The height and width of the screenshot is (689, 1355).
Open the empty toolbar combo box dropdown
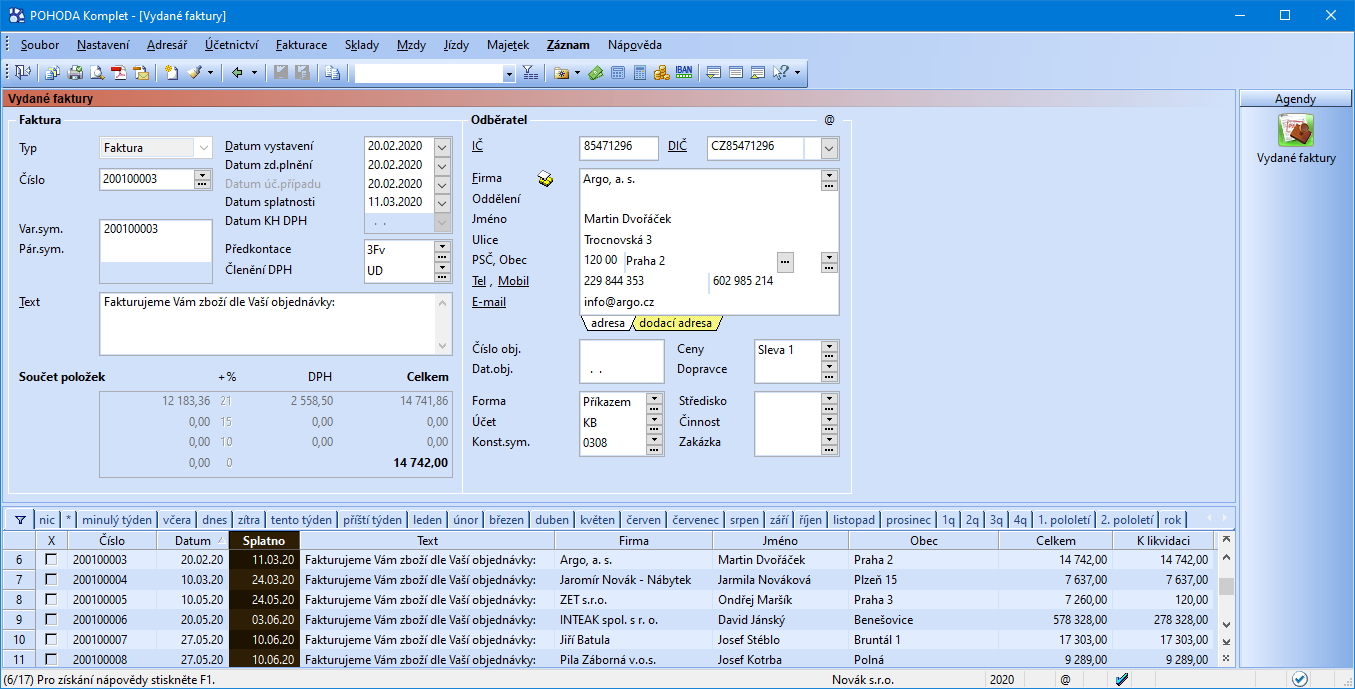[x=509, y=74]
